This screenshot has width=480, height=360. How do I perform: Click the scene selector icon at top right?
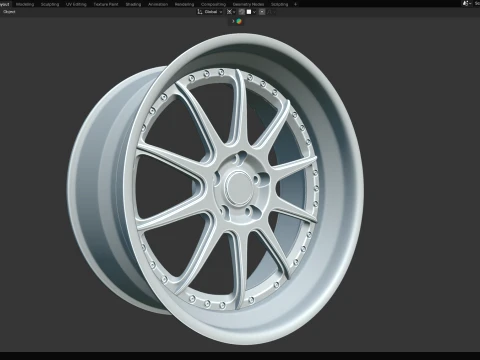coord(466,4)
